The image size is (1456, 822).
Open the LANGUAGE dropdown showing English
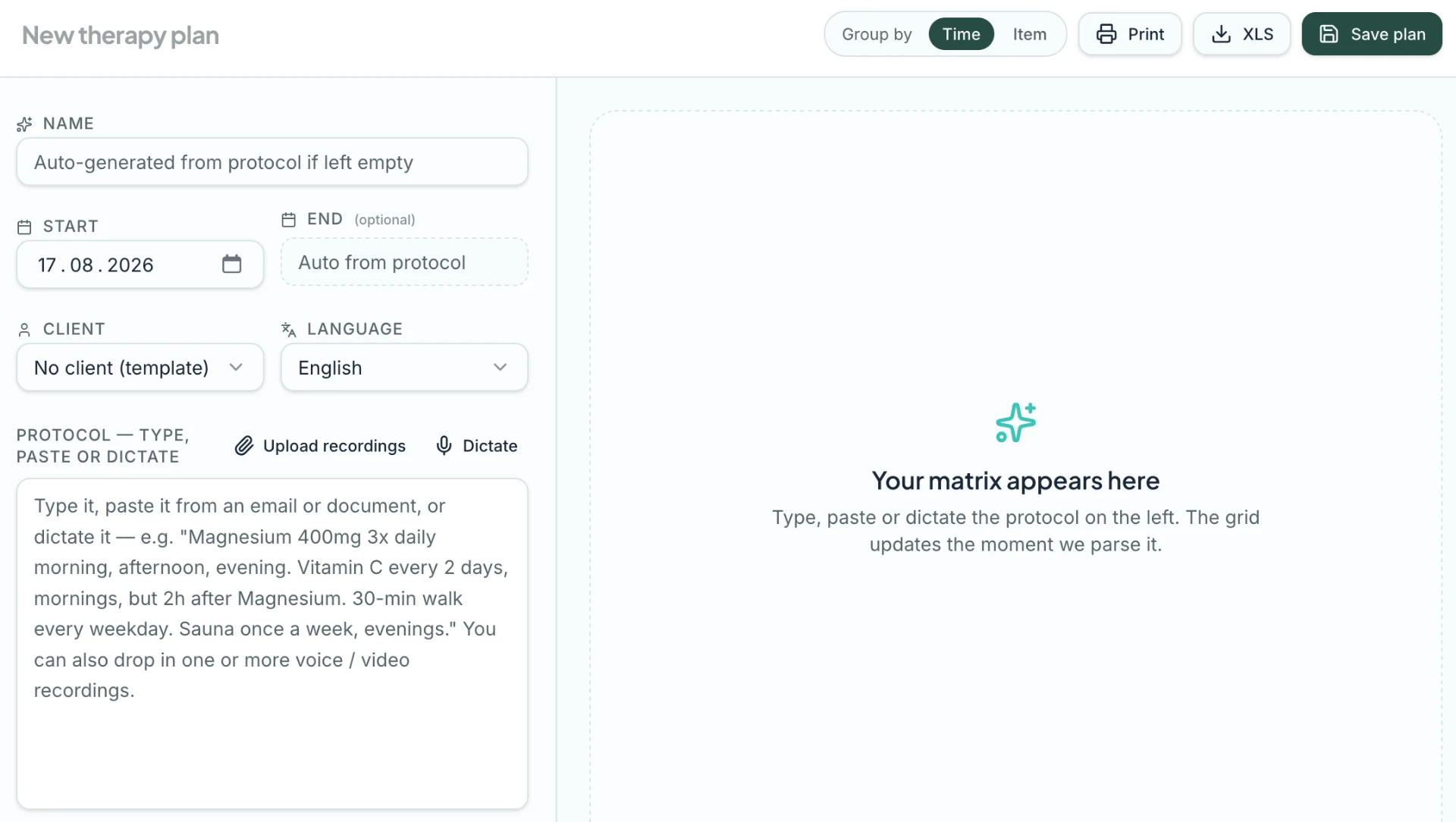click(404, 368)
